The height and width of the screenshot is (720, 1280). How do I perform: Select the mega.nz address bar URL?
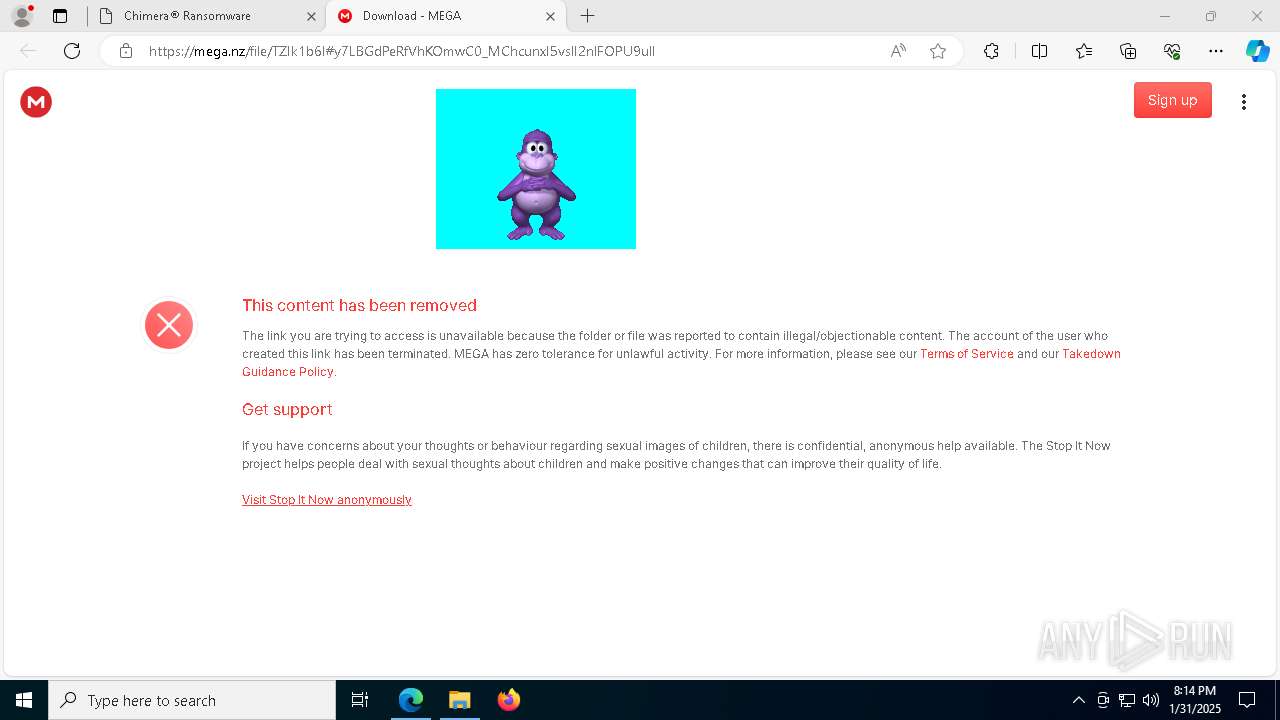tap(402, 51)
